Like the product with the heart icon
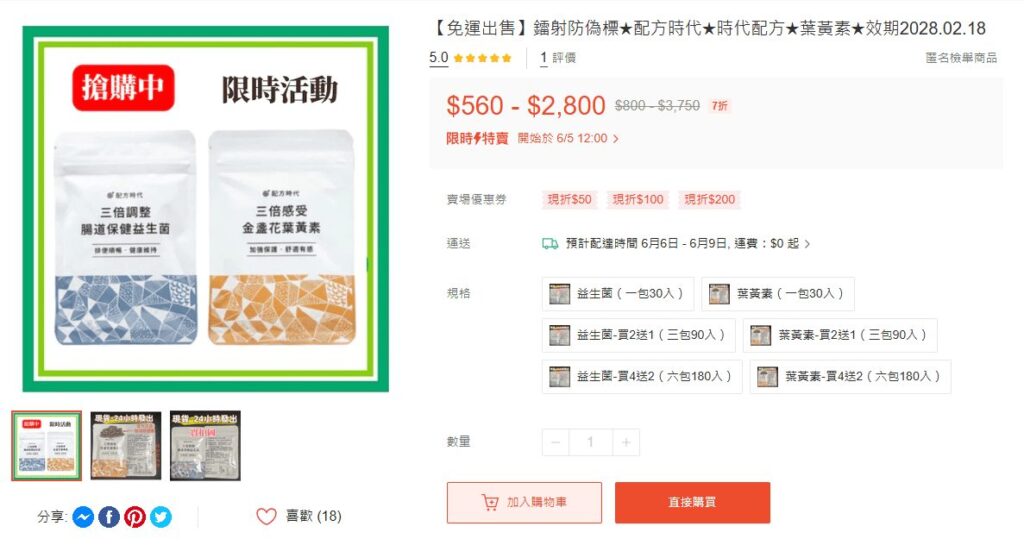This screenshot has height=545, width=1024. 266,516
